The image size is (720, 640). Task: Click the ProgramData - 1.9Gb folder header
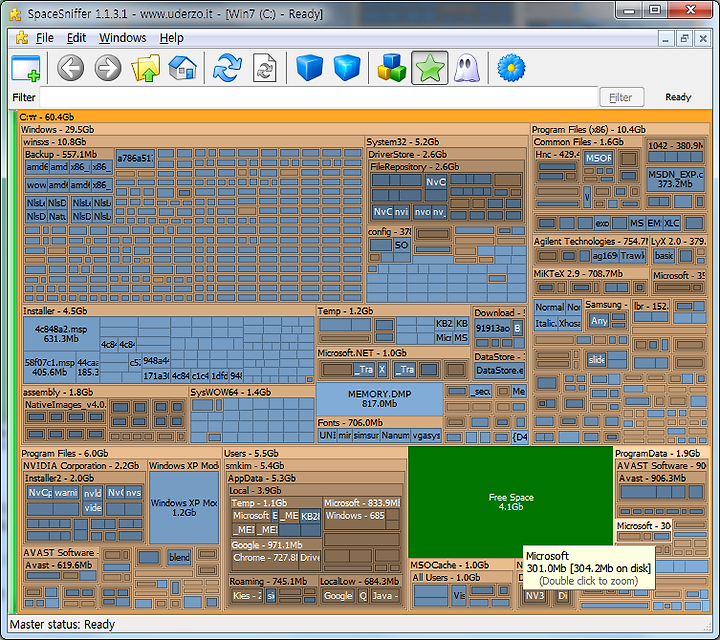[x=661, y=453]
